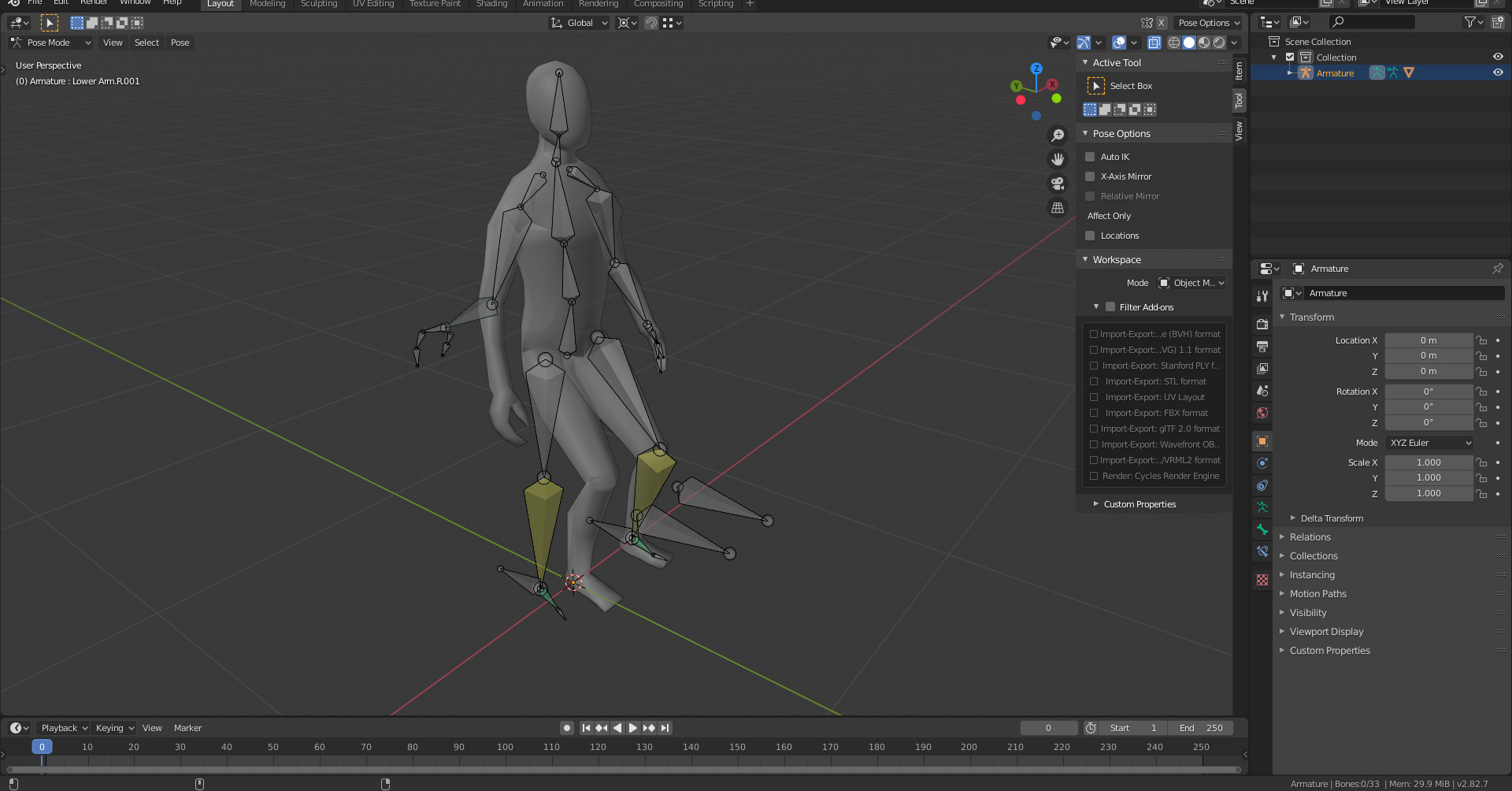Screen dimensions: 1512x791
Task: Open the Global transform orientation dropdown
Action: 579,23
